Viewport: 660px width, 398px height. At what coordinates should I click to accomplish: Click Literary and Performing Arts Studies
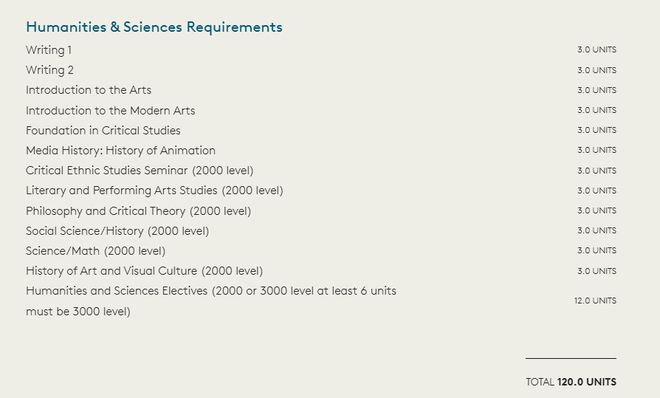[x=154, y=191]
